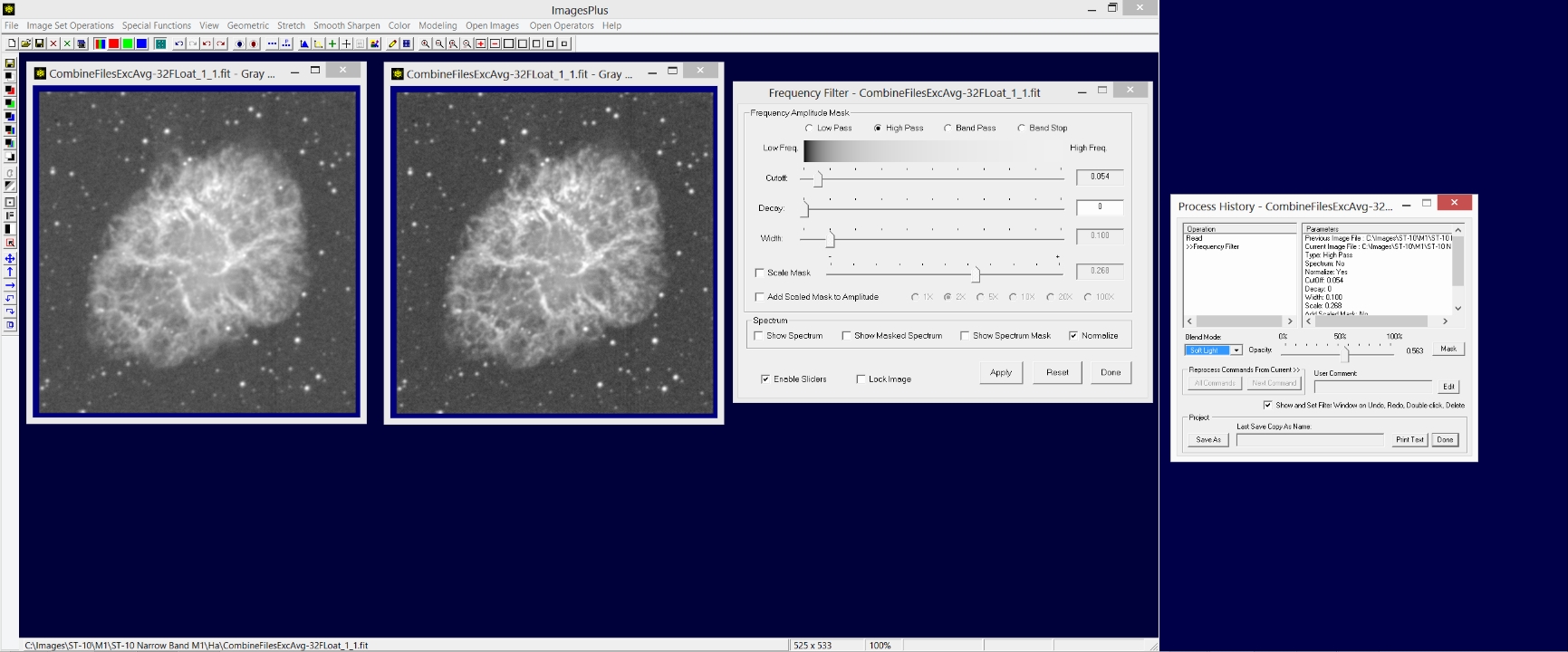Open an image file with folder icon
Viewport: 1568px width, 652px height.
pyautogui.click(x=25, y=43)
